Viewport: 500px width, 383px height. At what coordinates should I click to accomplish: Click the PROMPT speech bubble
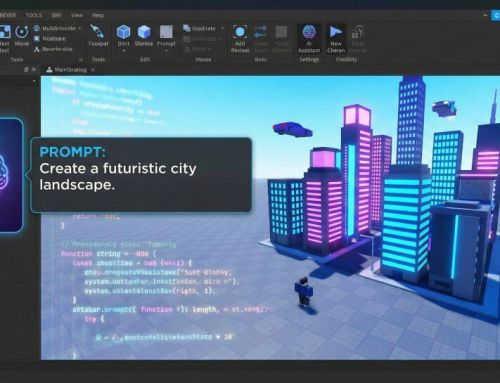pos(141,175)
